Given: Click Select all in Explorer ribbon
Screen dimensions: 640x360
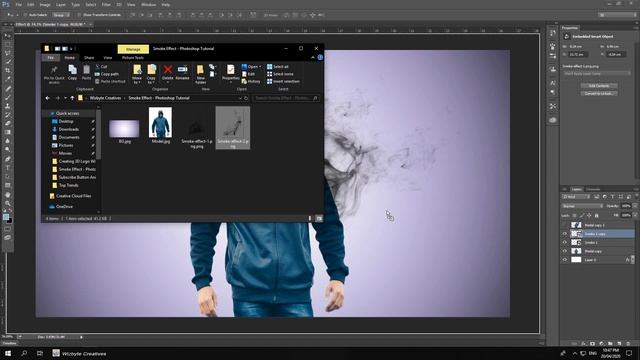Looking at the screenshot, I should pyautogui.click(x=278, y=67).
